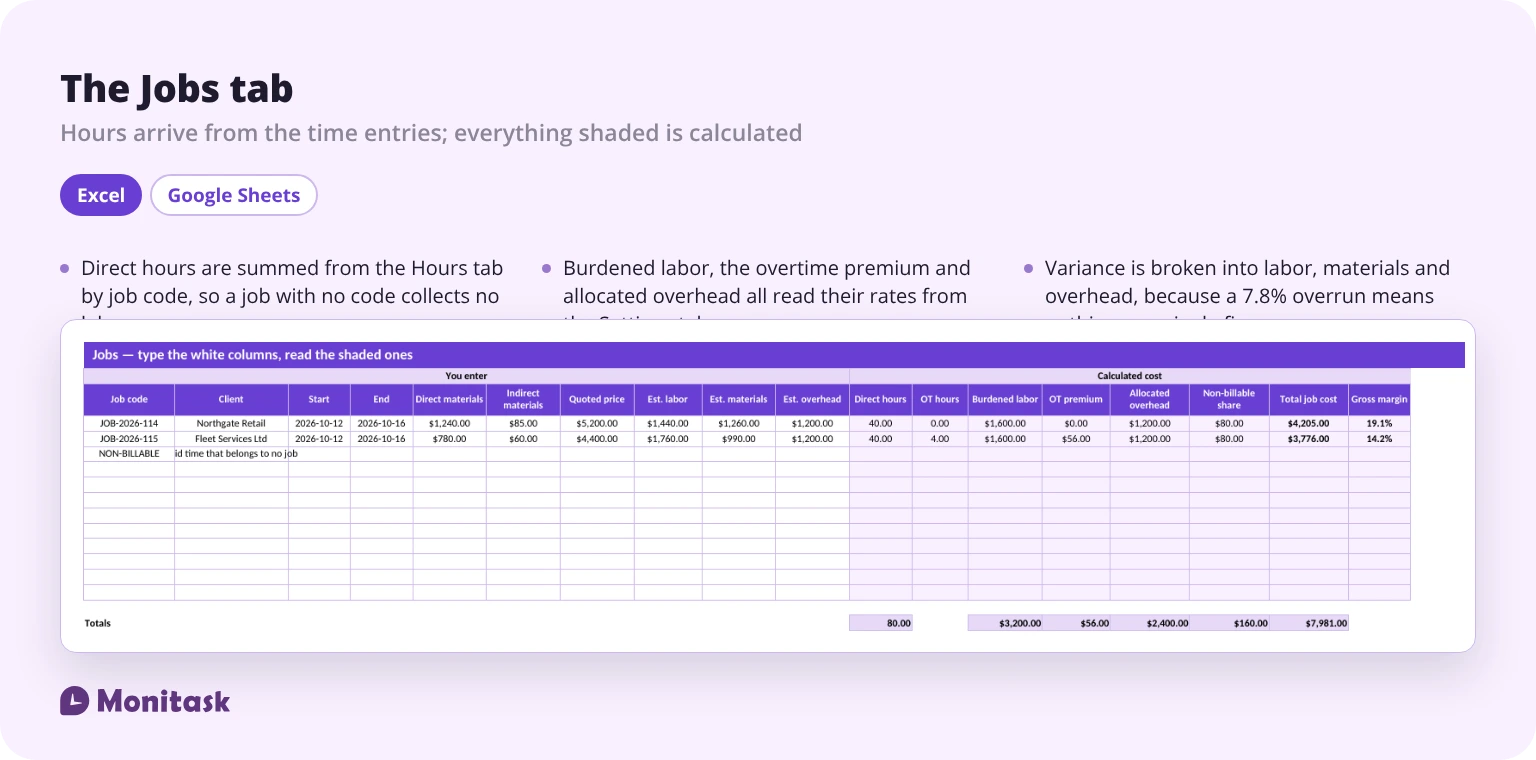The image size is (1536, 760).
Task: Click the $4,400.00 quoted price cell
Action: coord(597,439)
